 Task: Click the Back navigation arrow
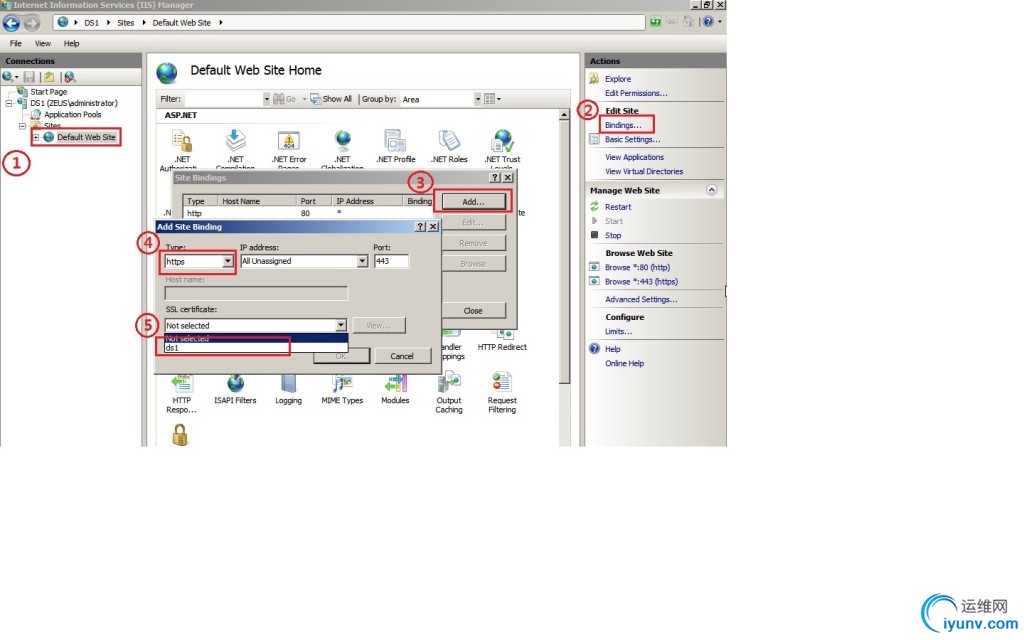point(11,23)
